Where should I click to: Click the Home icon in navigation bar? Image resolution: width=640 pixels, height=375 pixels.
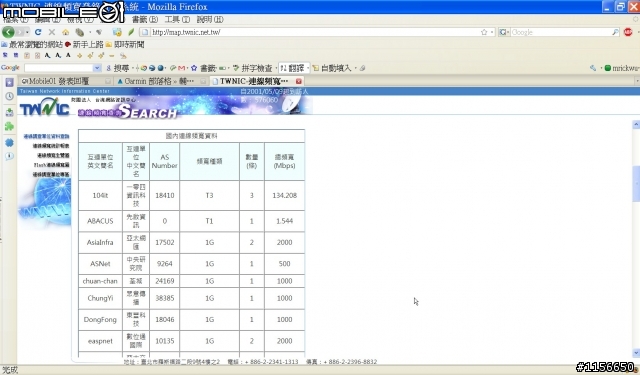coord(65,32)
